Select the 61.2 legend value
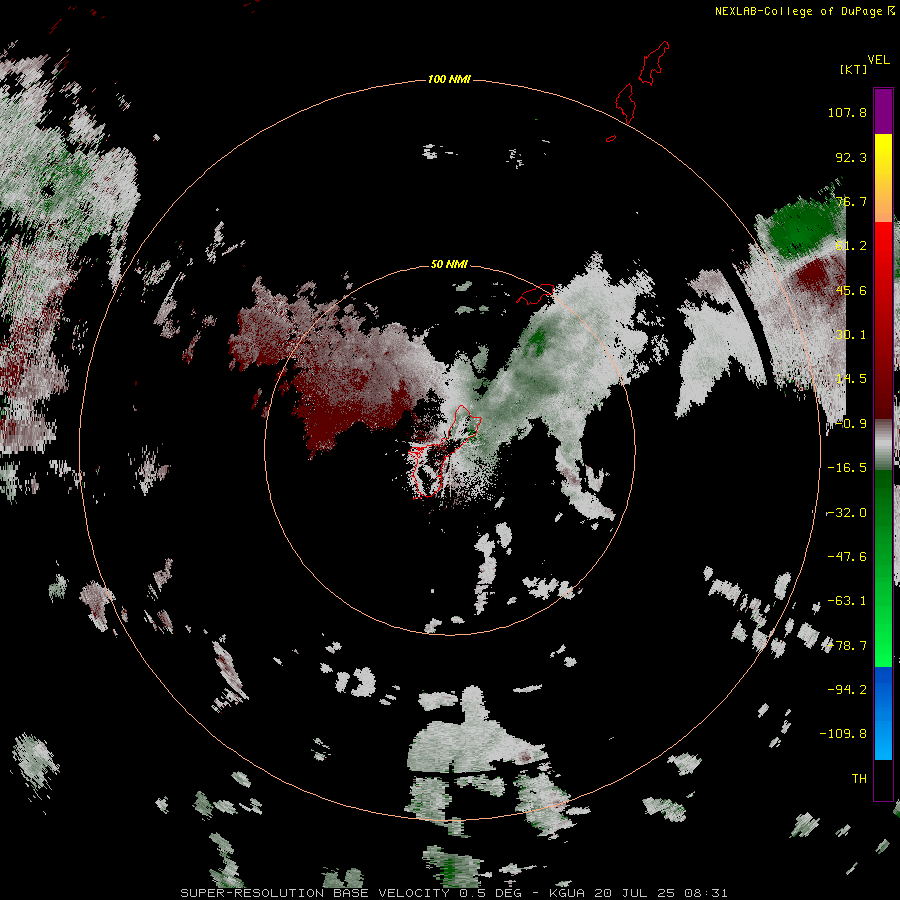Image resolution: width=900 pixels, height=900 pixels. coord(851,246)
